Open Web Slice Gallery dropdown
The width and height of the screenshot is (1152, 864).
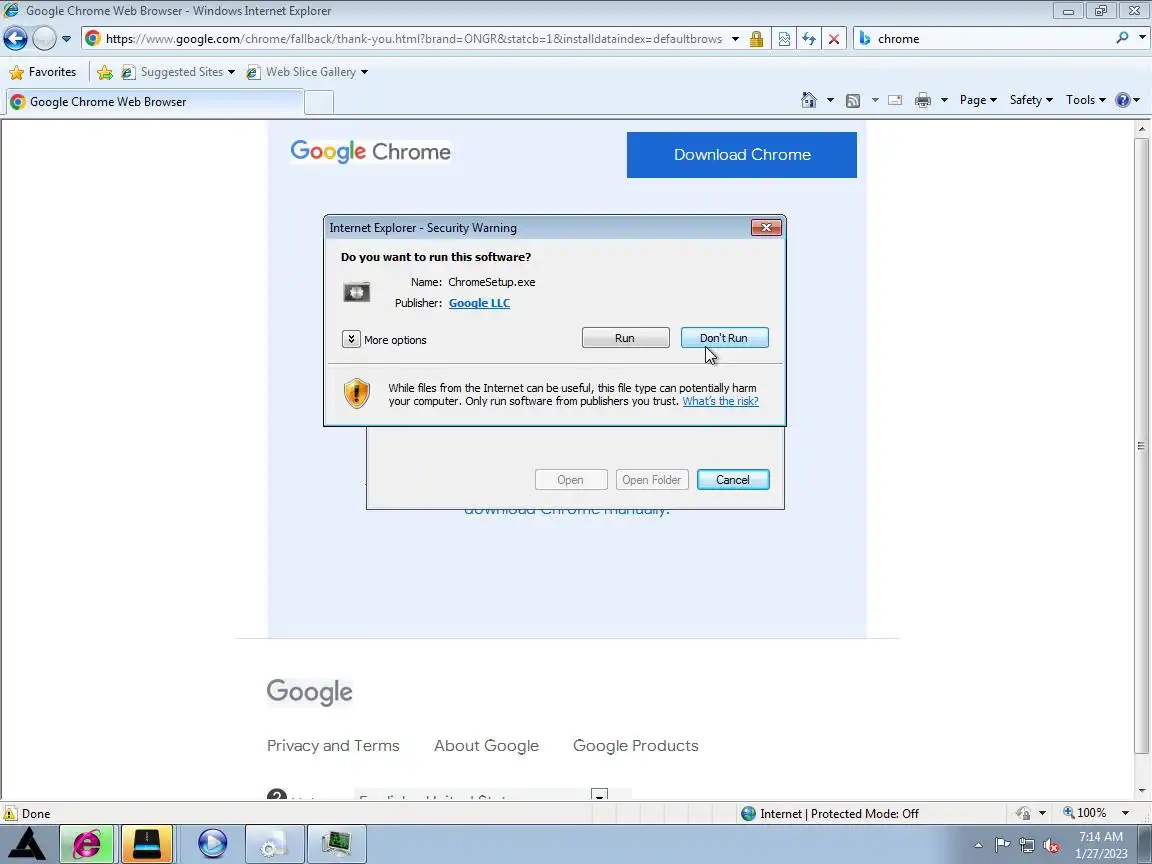pyautogui.click(x=307, y=71)
